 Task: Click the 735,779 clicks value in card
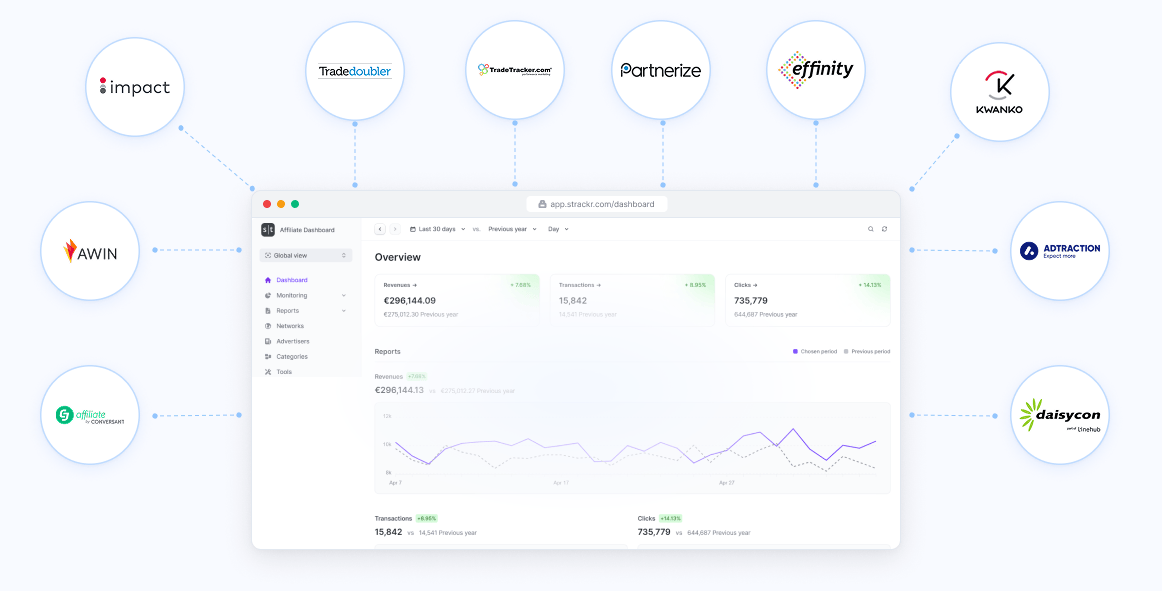[x=751, y=300]
